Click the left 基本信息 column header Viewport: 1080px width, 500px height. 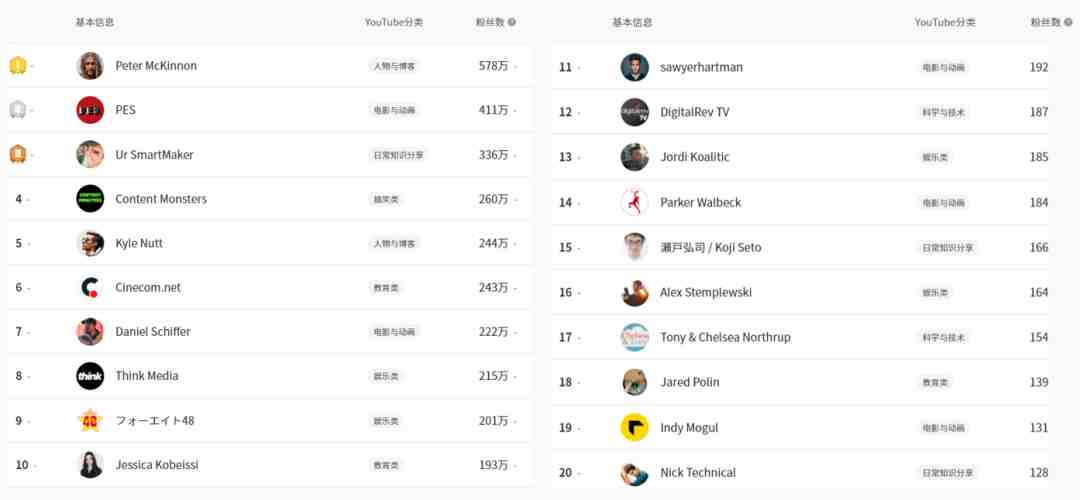(94, 22)
